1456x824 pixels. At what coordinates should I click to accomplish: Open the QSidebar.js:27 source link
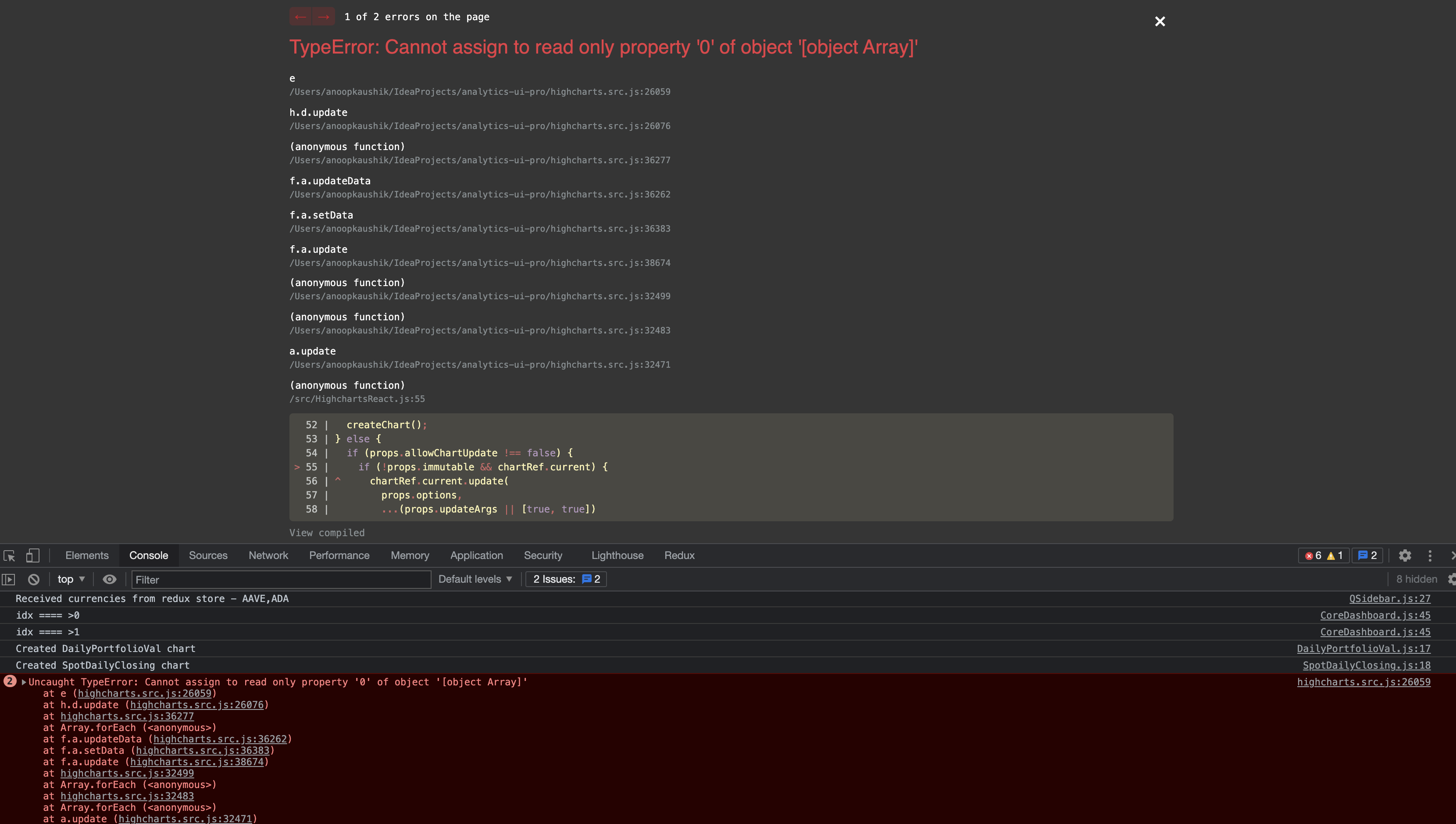[x=1390, y=599]
